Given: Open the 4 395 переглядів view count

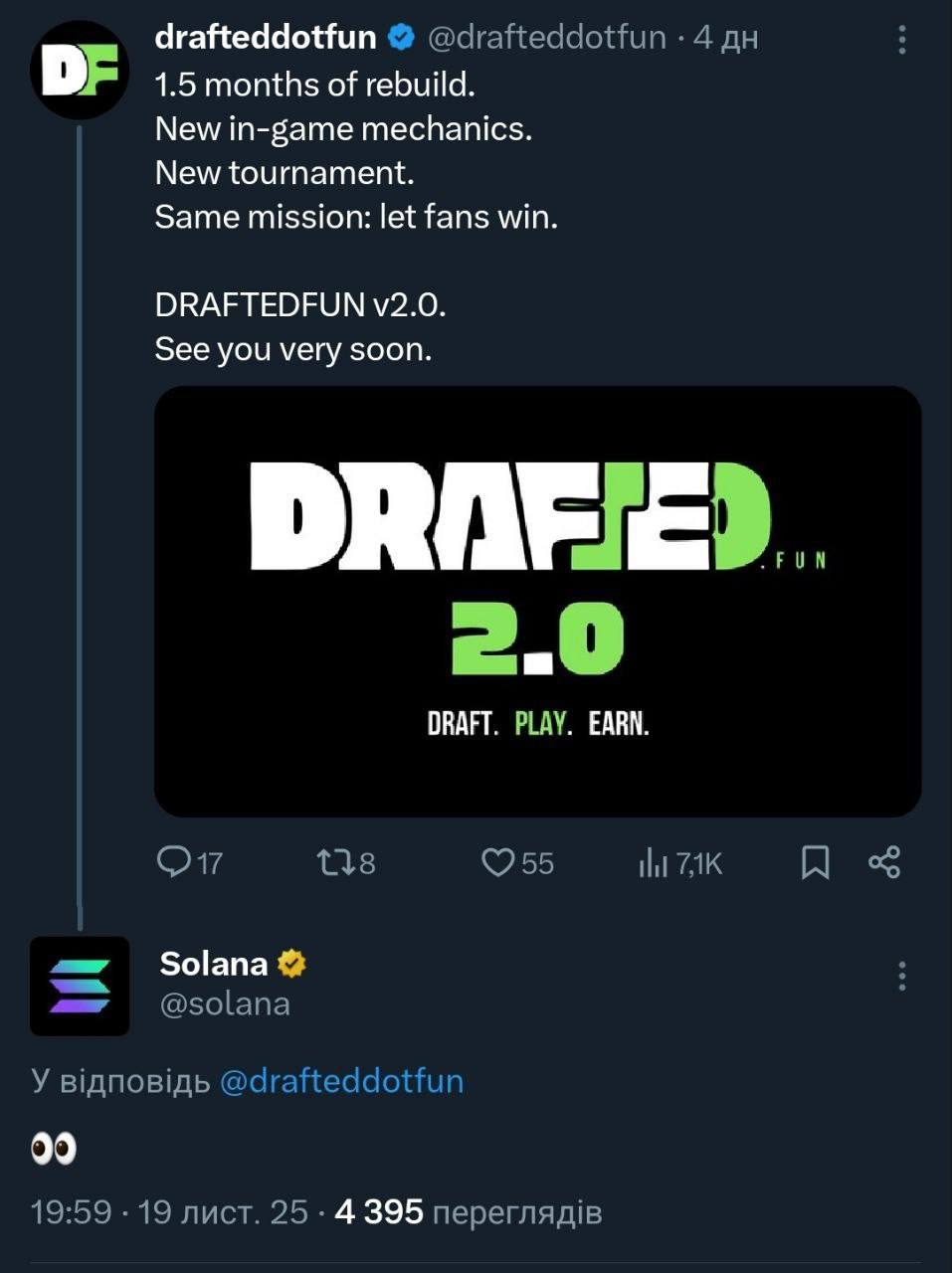Looking at the screenshot, I should pos(468,1211).
